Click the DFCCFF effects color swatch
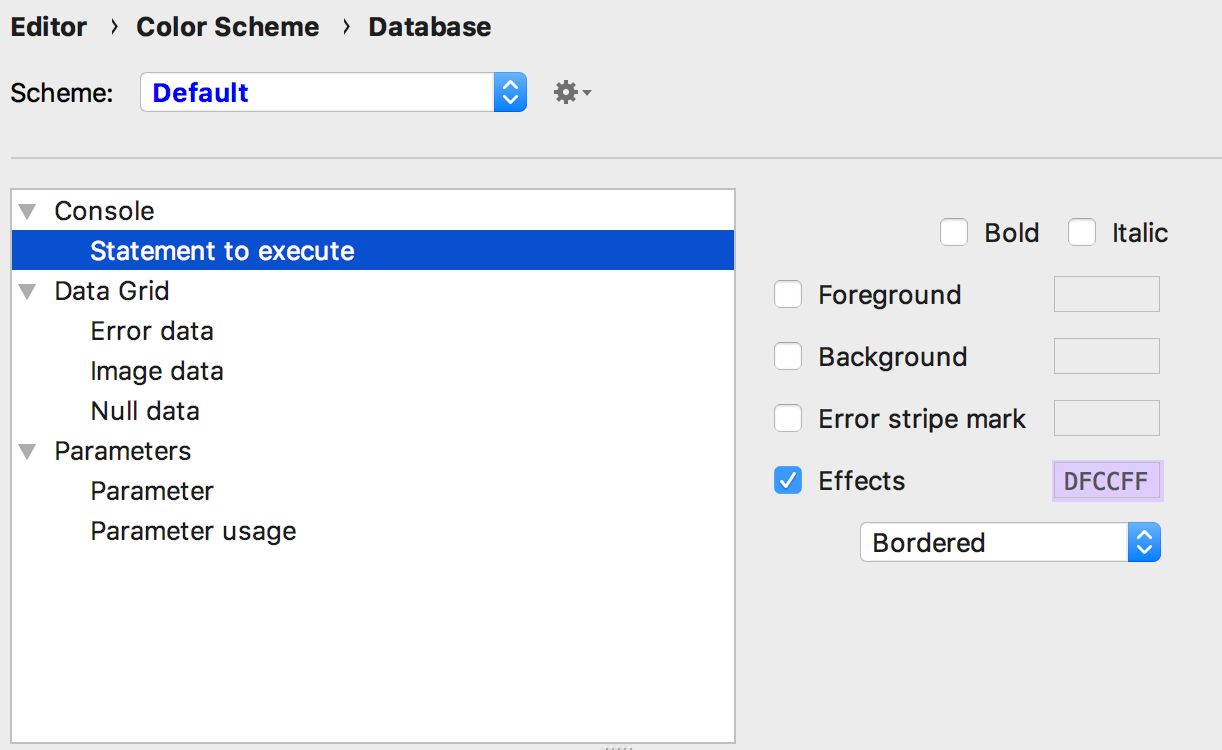 click(1106, 481)
